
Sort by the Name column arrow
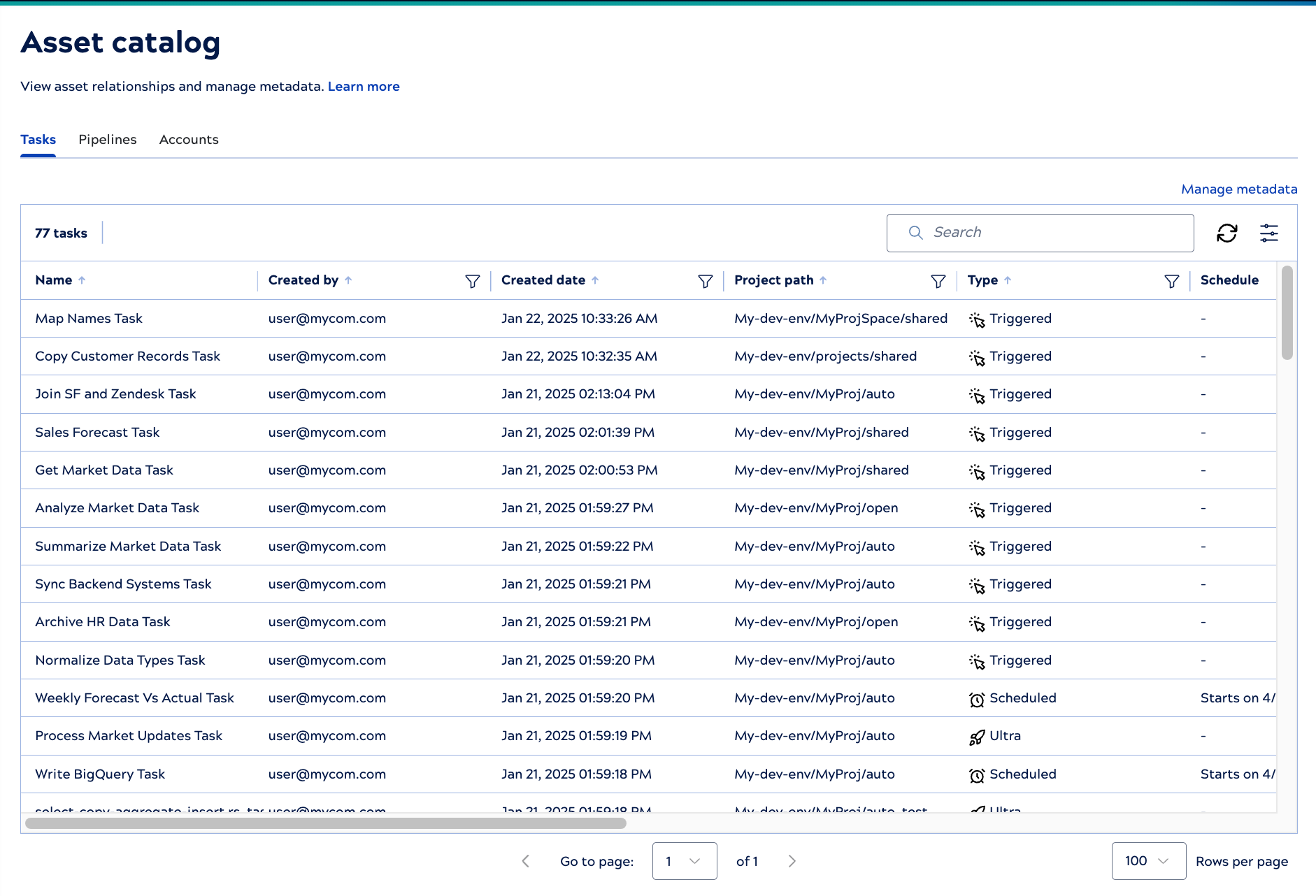pos(82,280)
